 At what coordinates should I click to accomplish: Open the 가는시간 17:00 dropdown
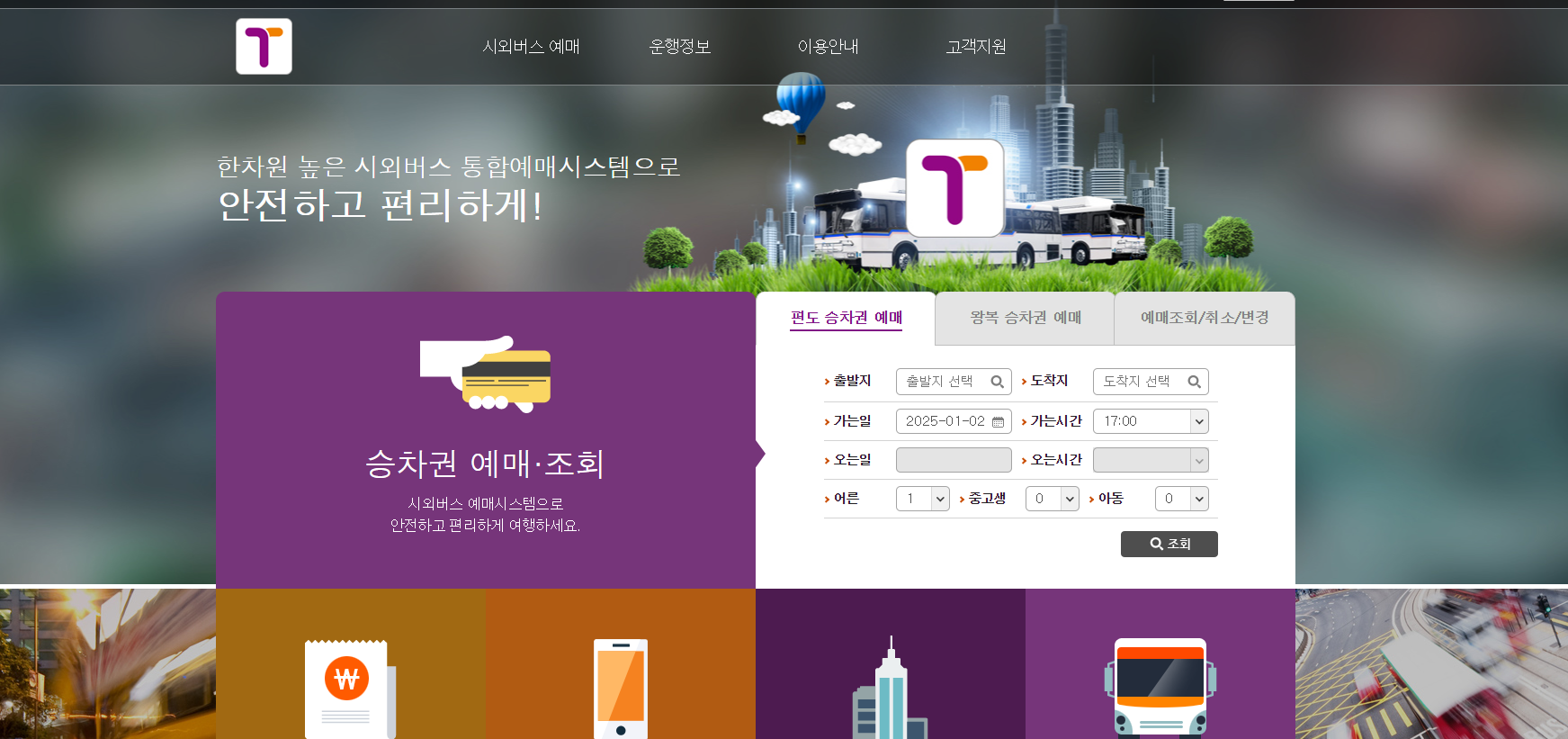(x=1151, y=421)
